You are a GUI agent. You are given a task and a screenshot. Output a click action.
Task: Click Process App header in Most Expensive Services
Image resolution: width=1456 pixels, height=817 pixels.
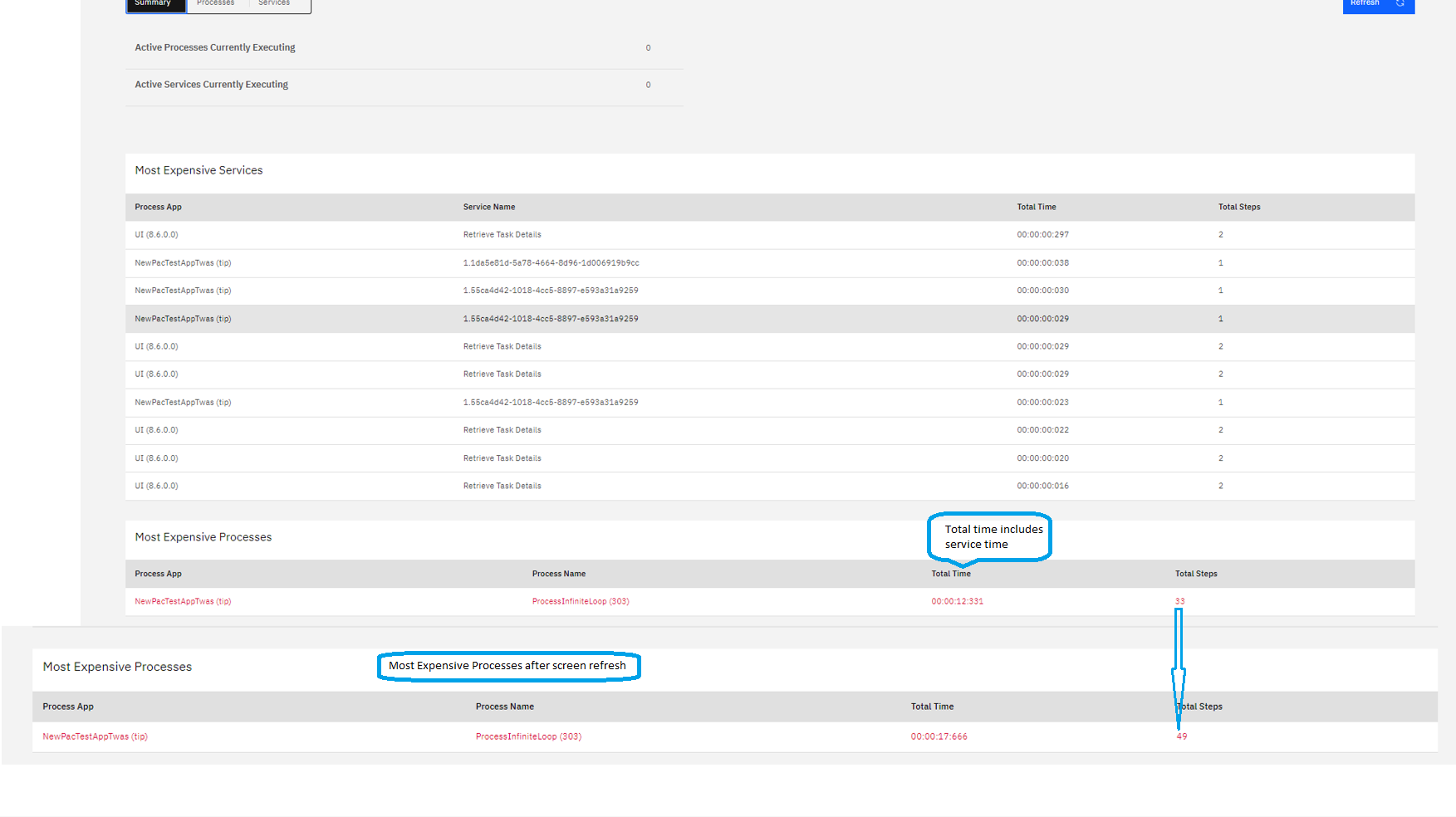coord(158,208)
